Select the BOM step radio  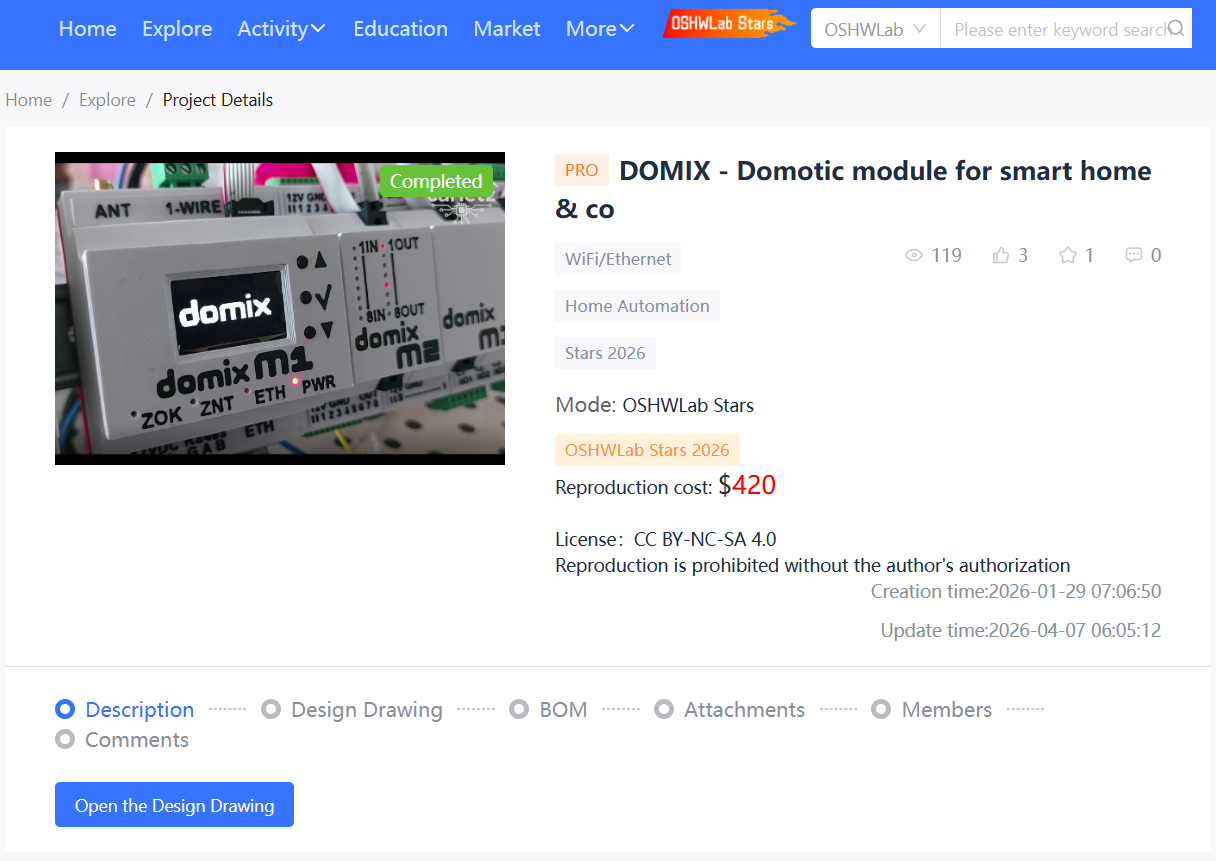(x=519, y=710)
